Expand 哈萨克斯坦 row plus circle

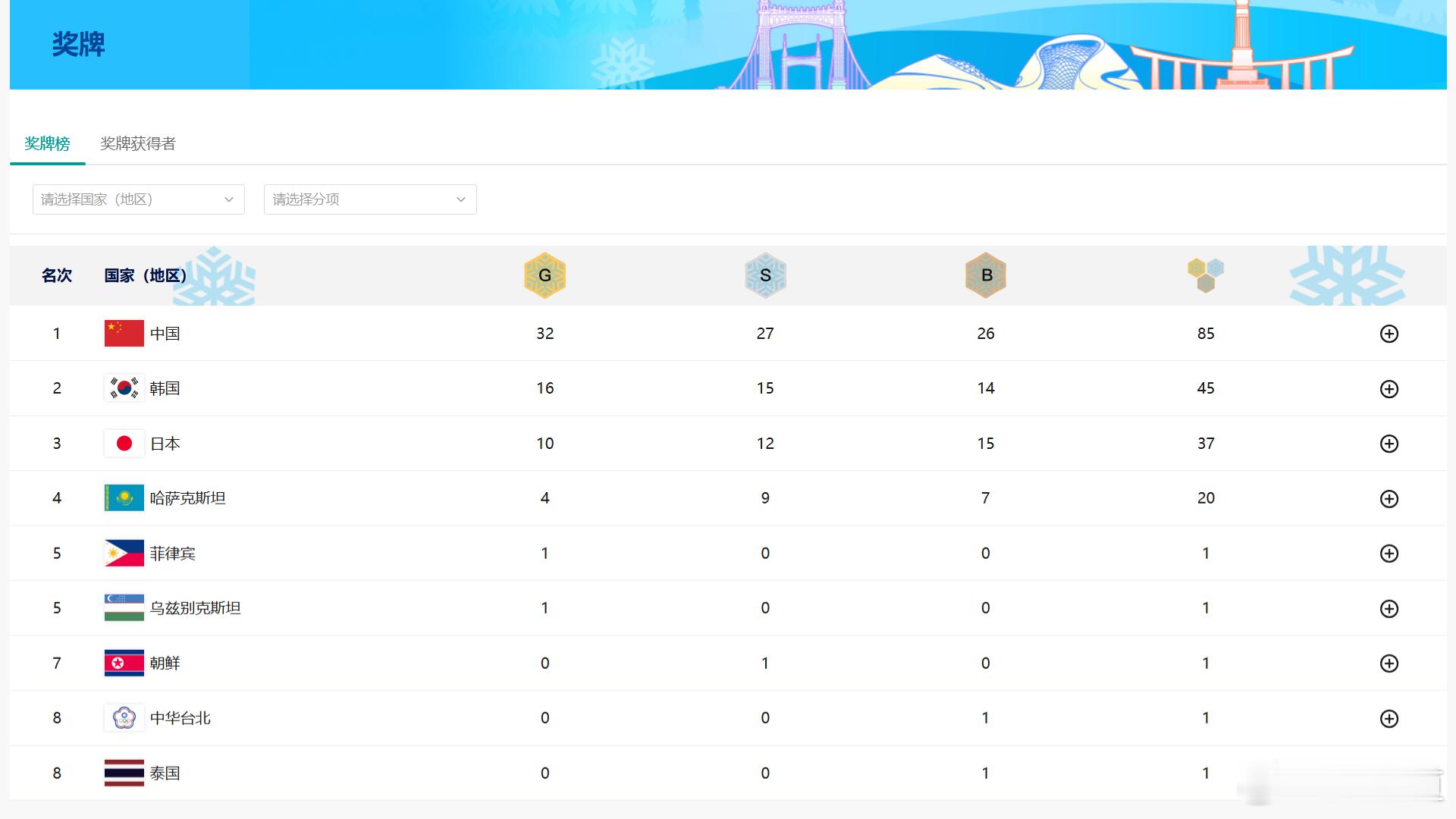1389,499
